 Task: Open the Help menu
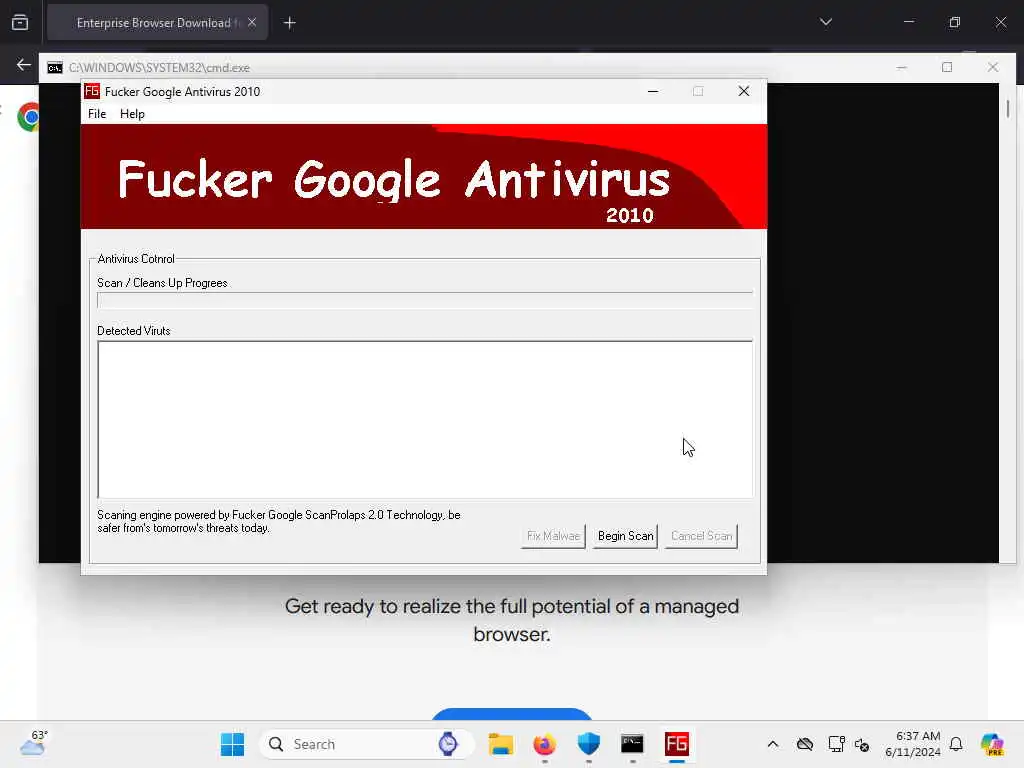(x=132, y=114)
